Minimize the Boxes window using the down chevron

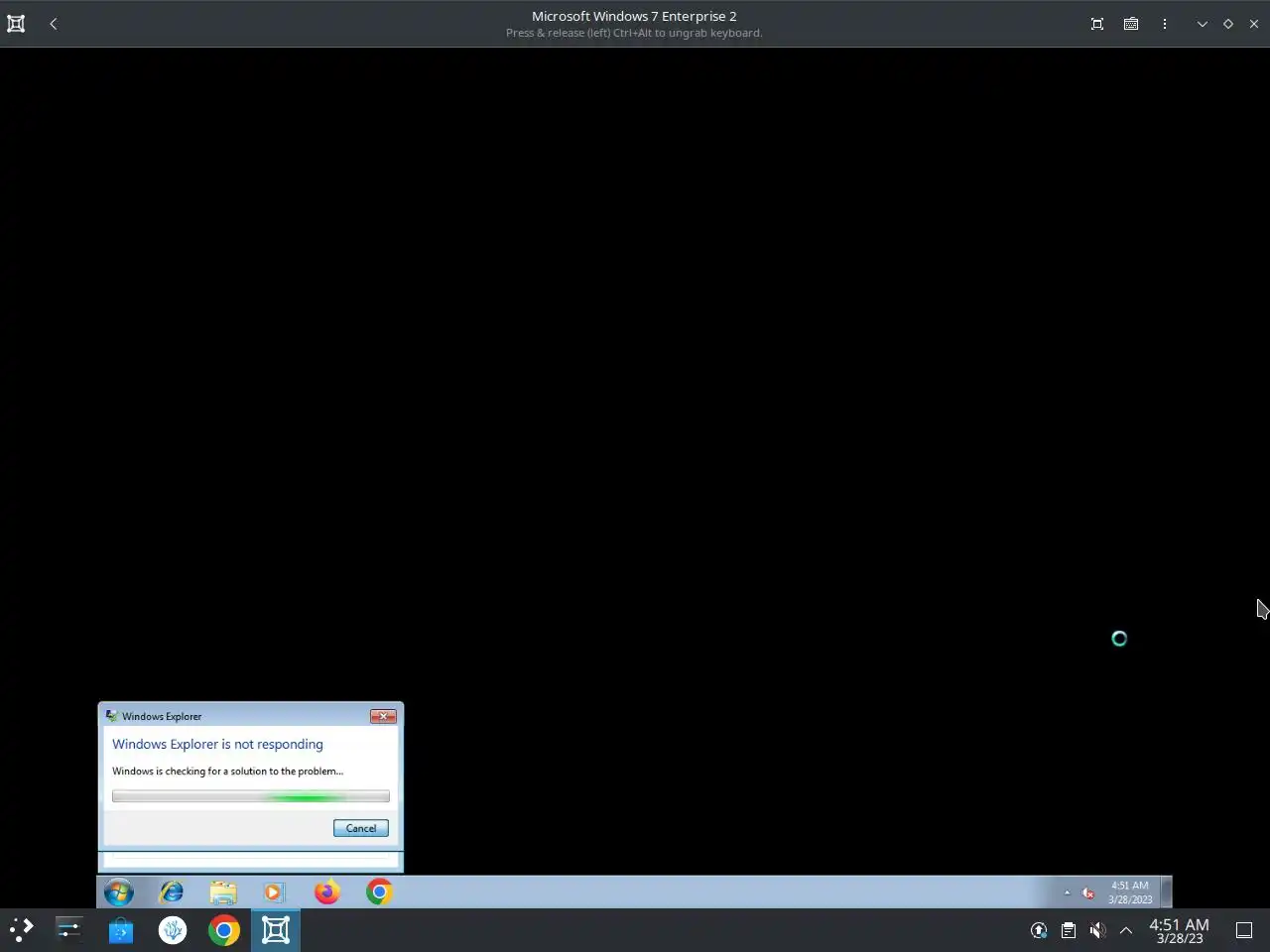point(1203,24)
